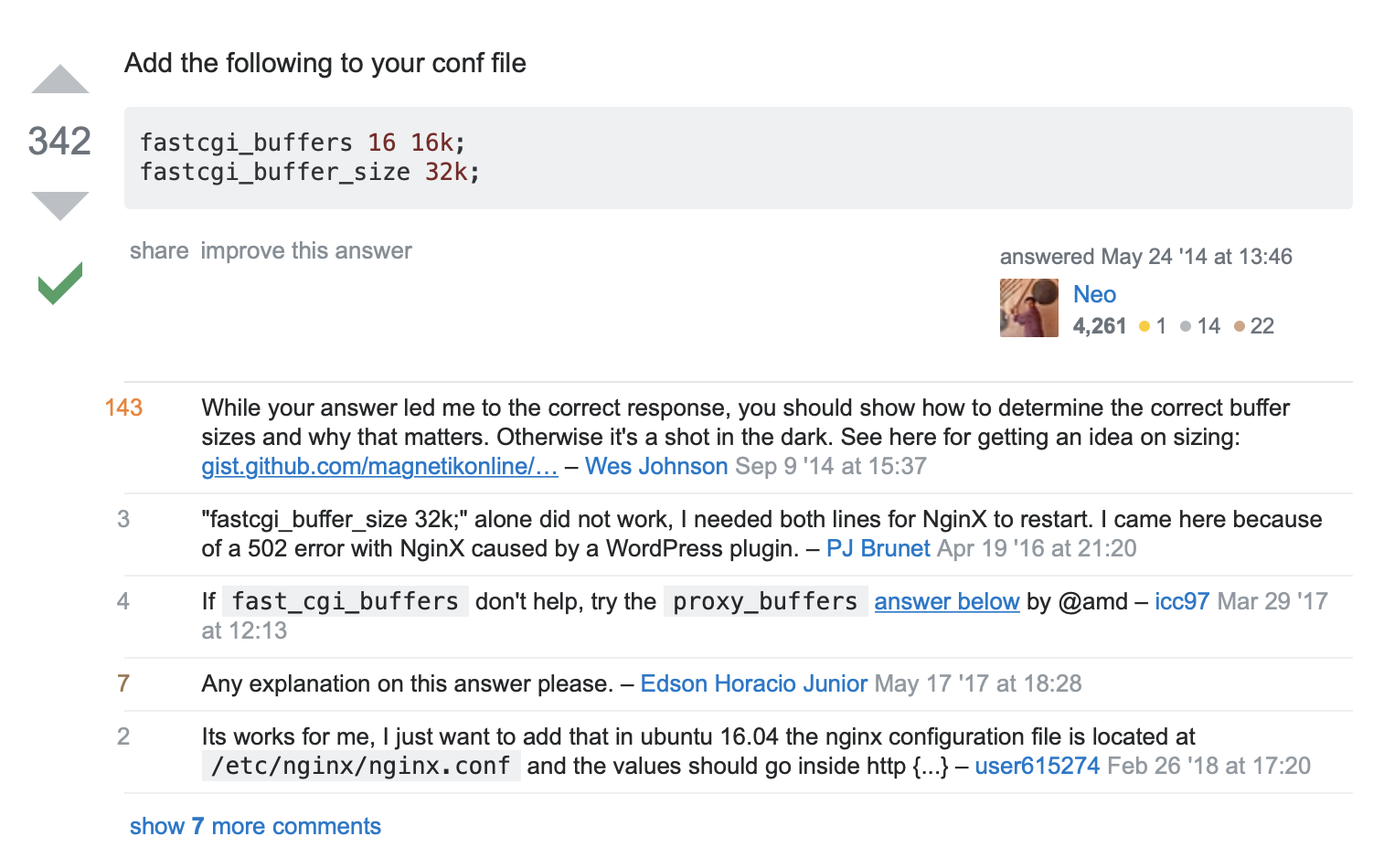Click the 143 score on first comment
The width and height of the screenshot is (1373, 868).
point(123,408)
